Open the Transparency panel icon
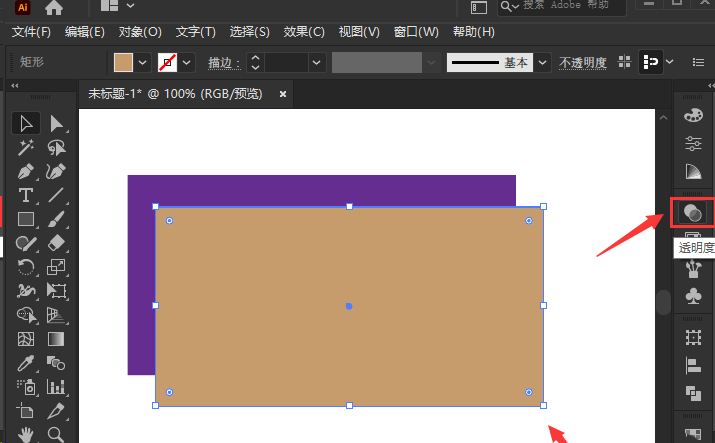715x443 pixels. [692, 212]
